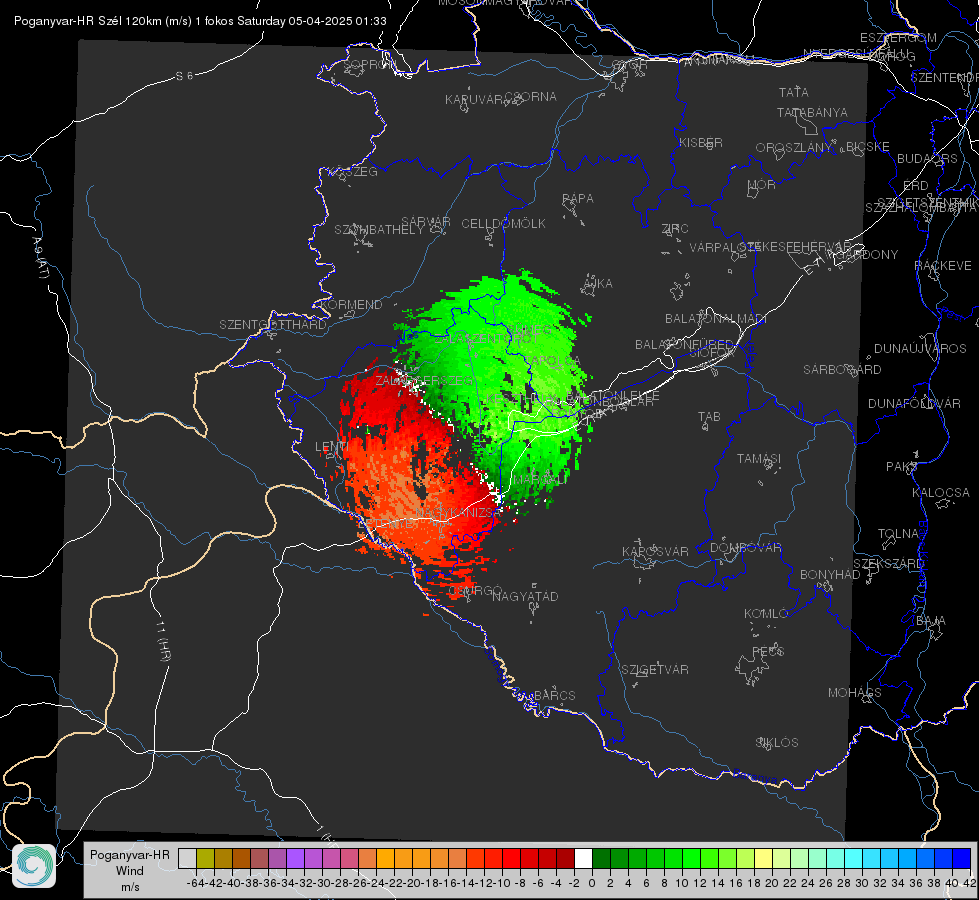Viewport: 979px width, 900px height.
Task: Select the BALATONALMADI town label
Action: pyautogui.click(x=716, y=319)
